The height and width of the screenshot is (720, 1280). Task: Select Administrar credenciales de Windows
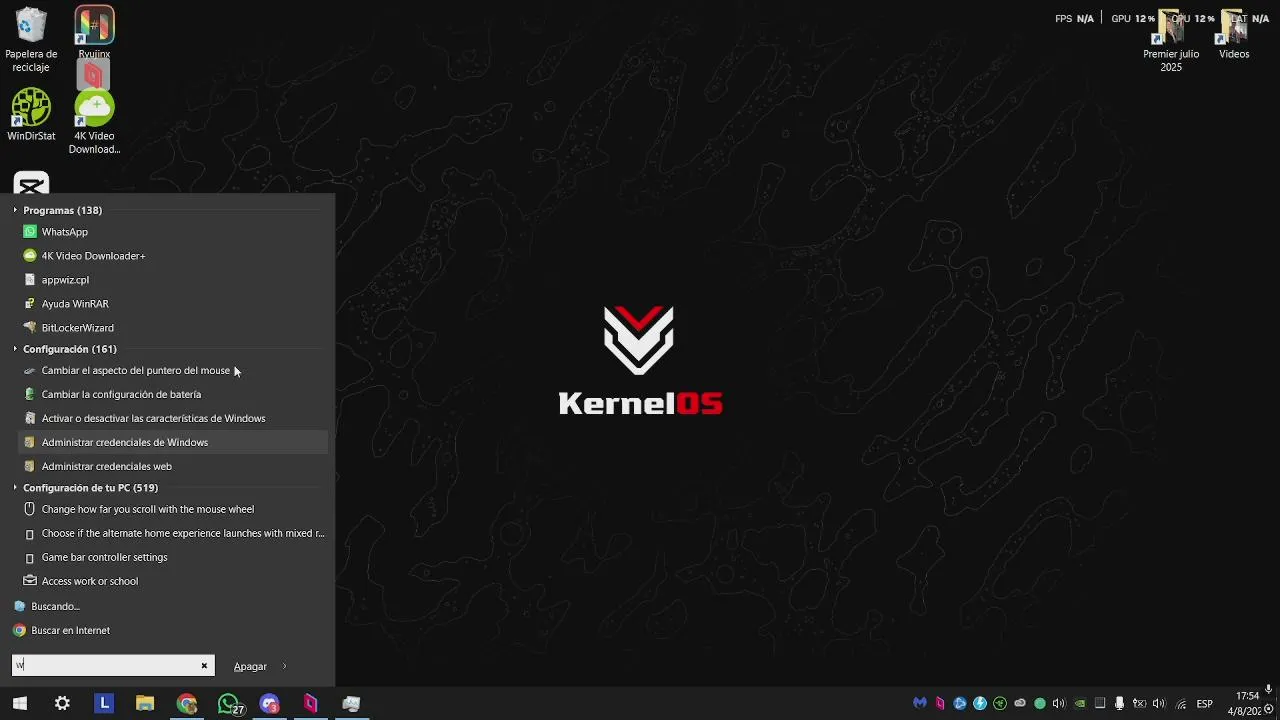pyautogui.click(x=172, y=442)
